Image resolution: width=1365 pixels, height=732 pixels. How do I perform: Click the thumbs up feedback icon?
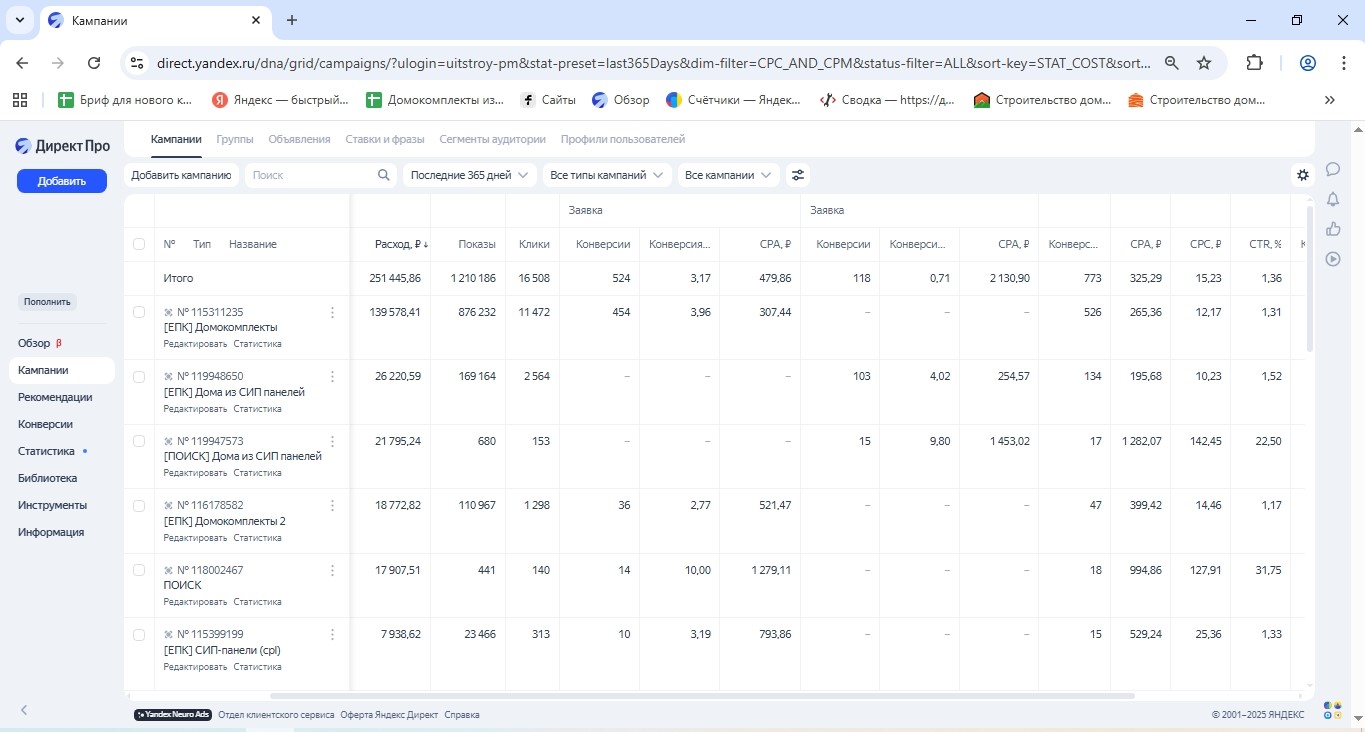coord(1333,229)
